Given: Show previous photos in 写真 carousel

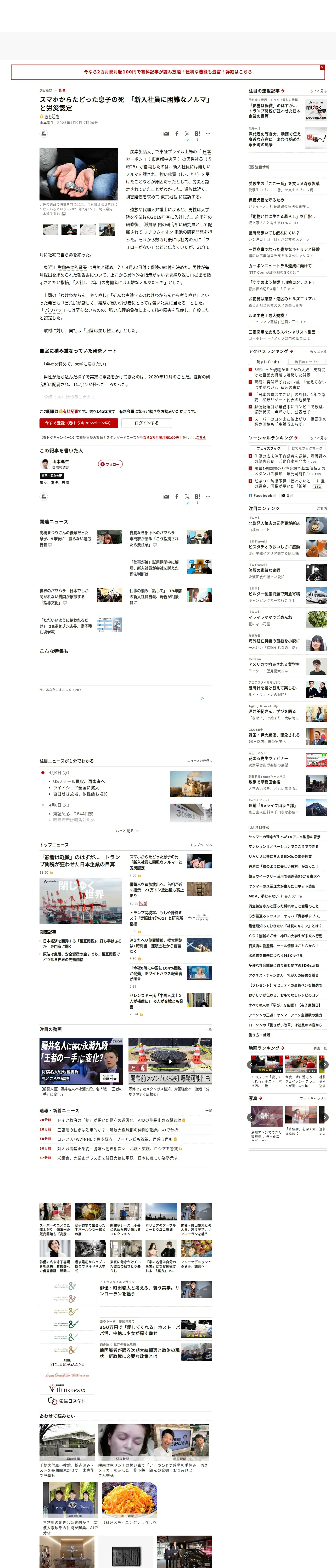Looking at the screenshot, I should click(x=251, y=1117).
